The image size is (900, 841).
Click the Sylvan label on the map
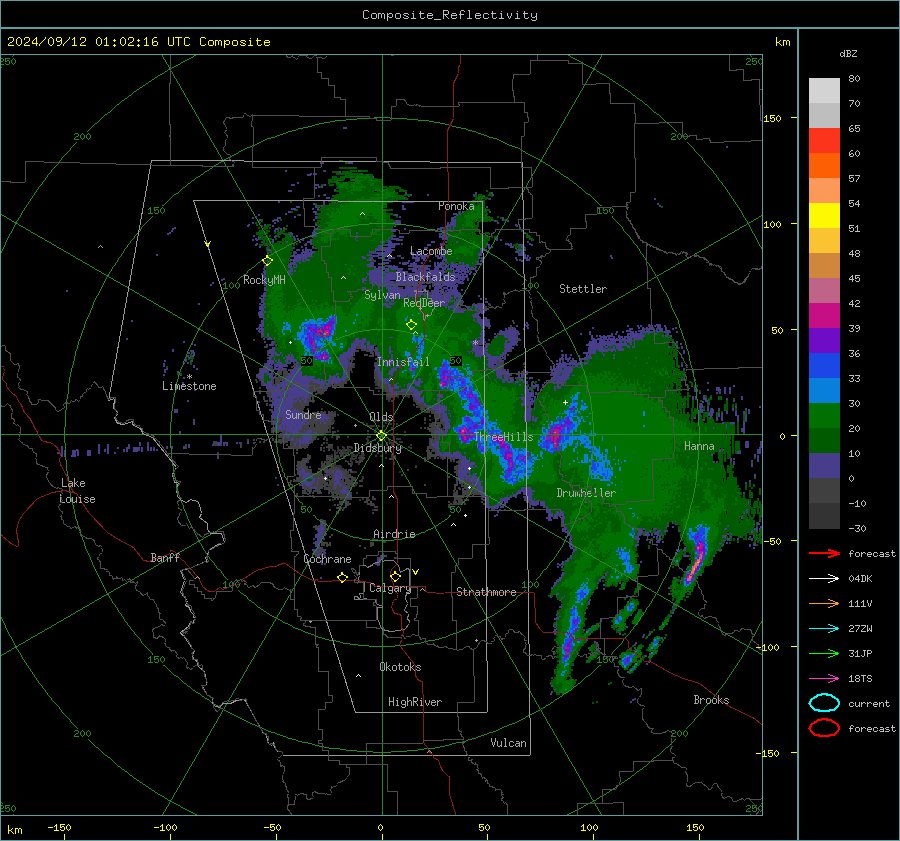point(382,295)
